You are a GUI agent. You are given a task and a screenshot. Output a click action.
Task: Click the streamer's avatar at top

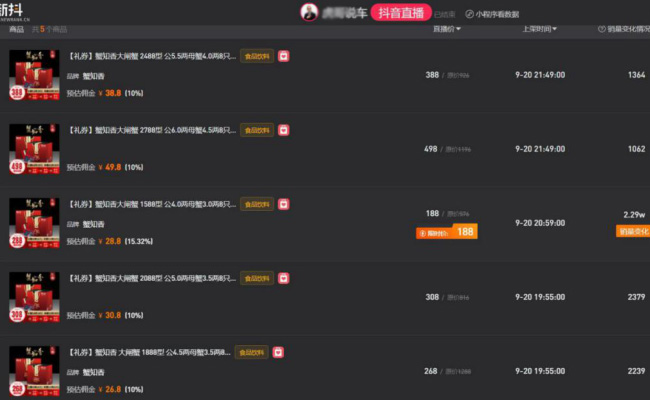coord(309,12)
